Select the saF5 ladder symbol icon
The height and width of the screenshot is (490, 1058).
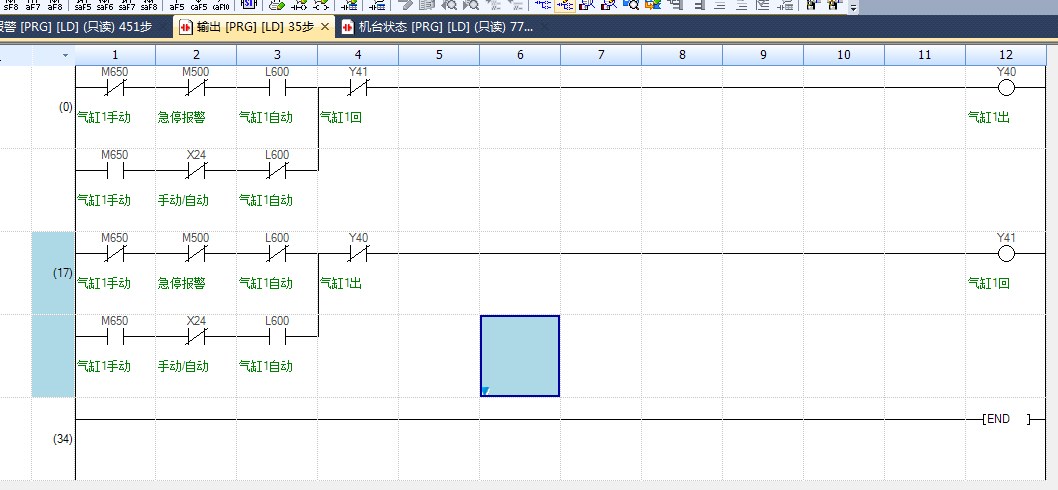[82, 5]
